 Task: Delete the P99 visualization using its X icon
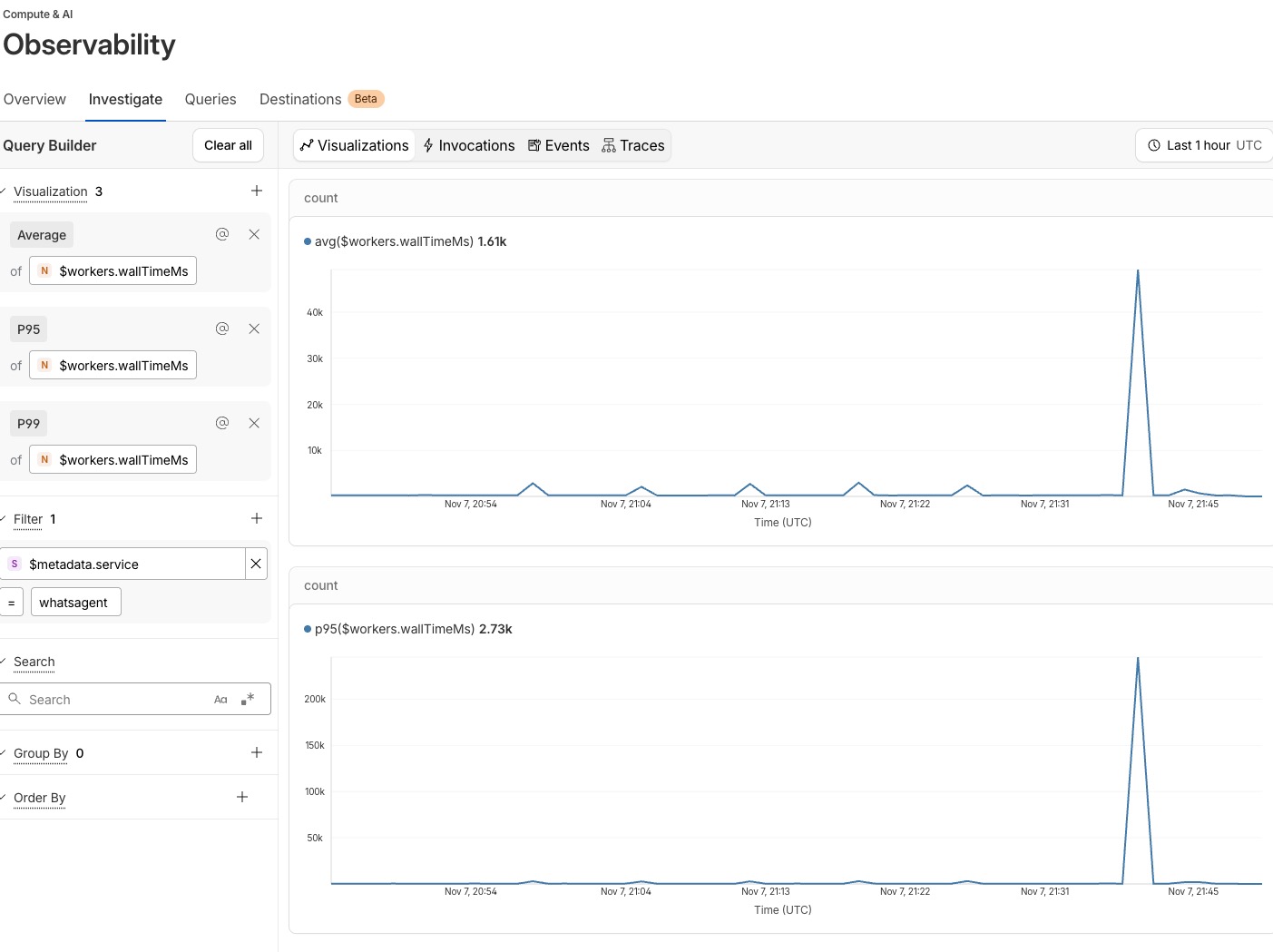point(254,423)
